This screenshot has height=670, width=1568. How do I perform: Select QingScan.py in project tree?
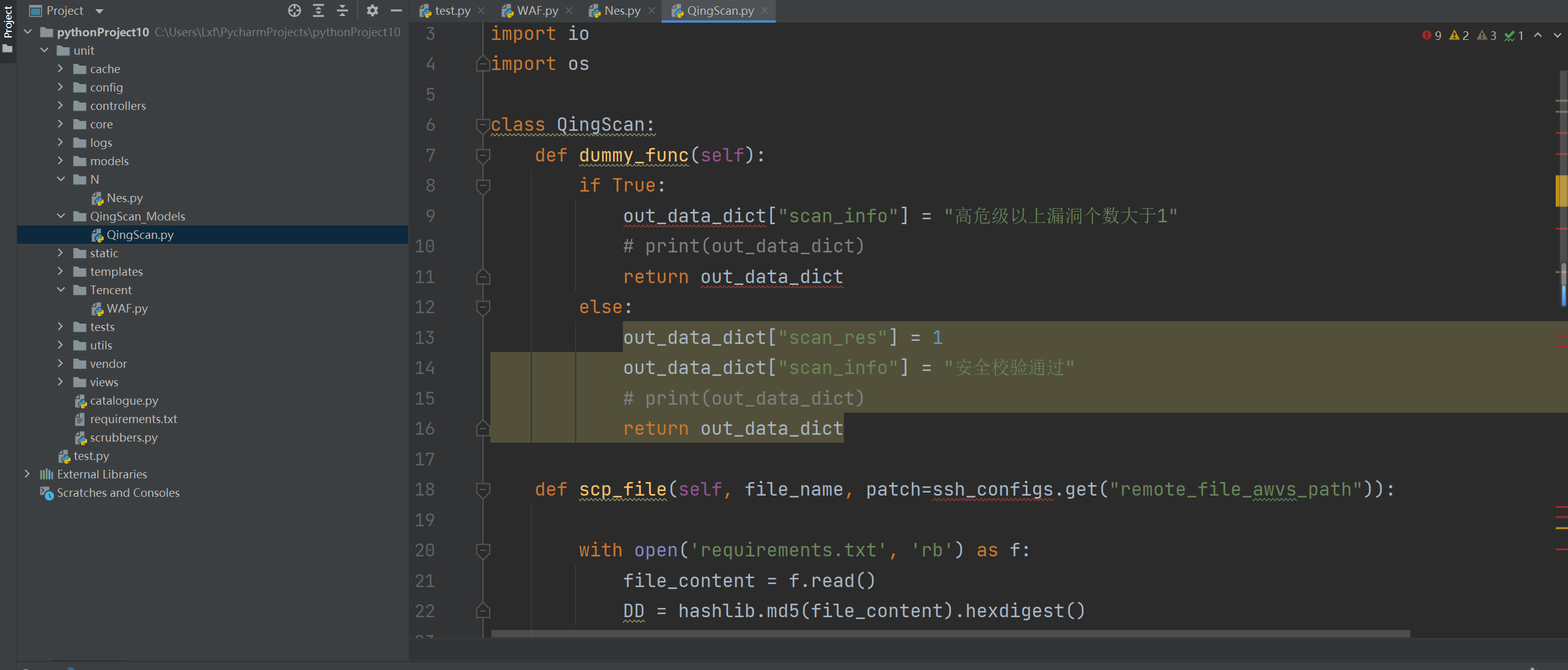click(212, 235)
